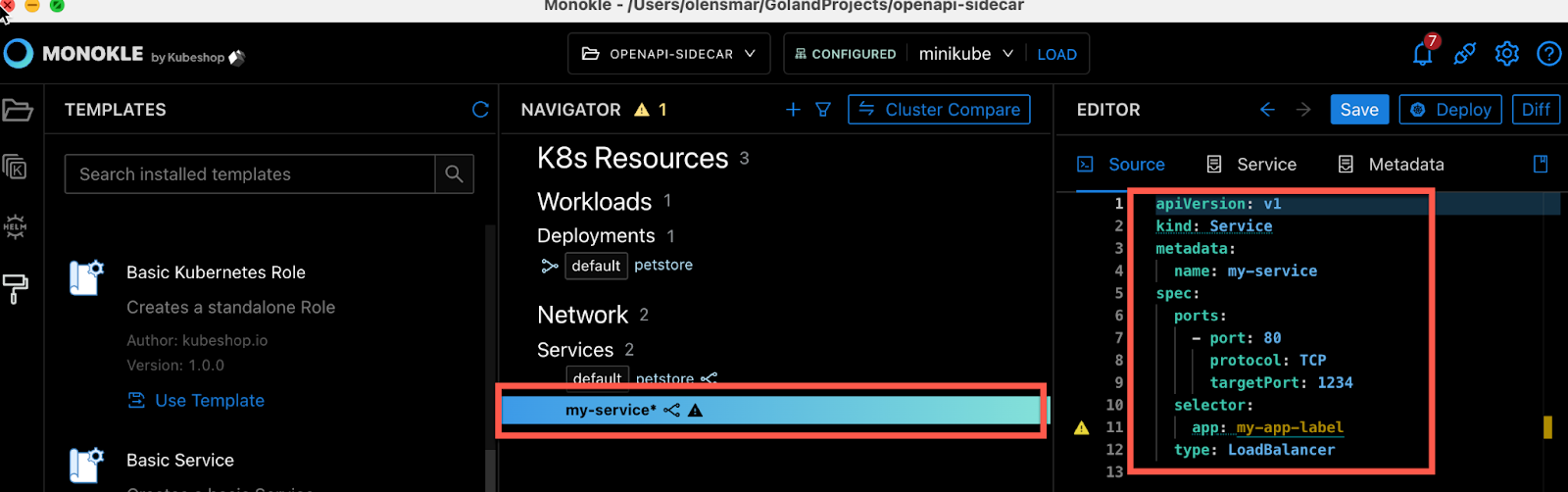Go forward in editor selection history
The height and width of the screenshot is (492, 1568).
(1303, 110)
